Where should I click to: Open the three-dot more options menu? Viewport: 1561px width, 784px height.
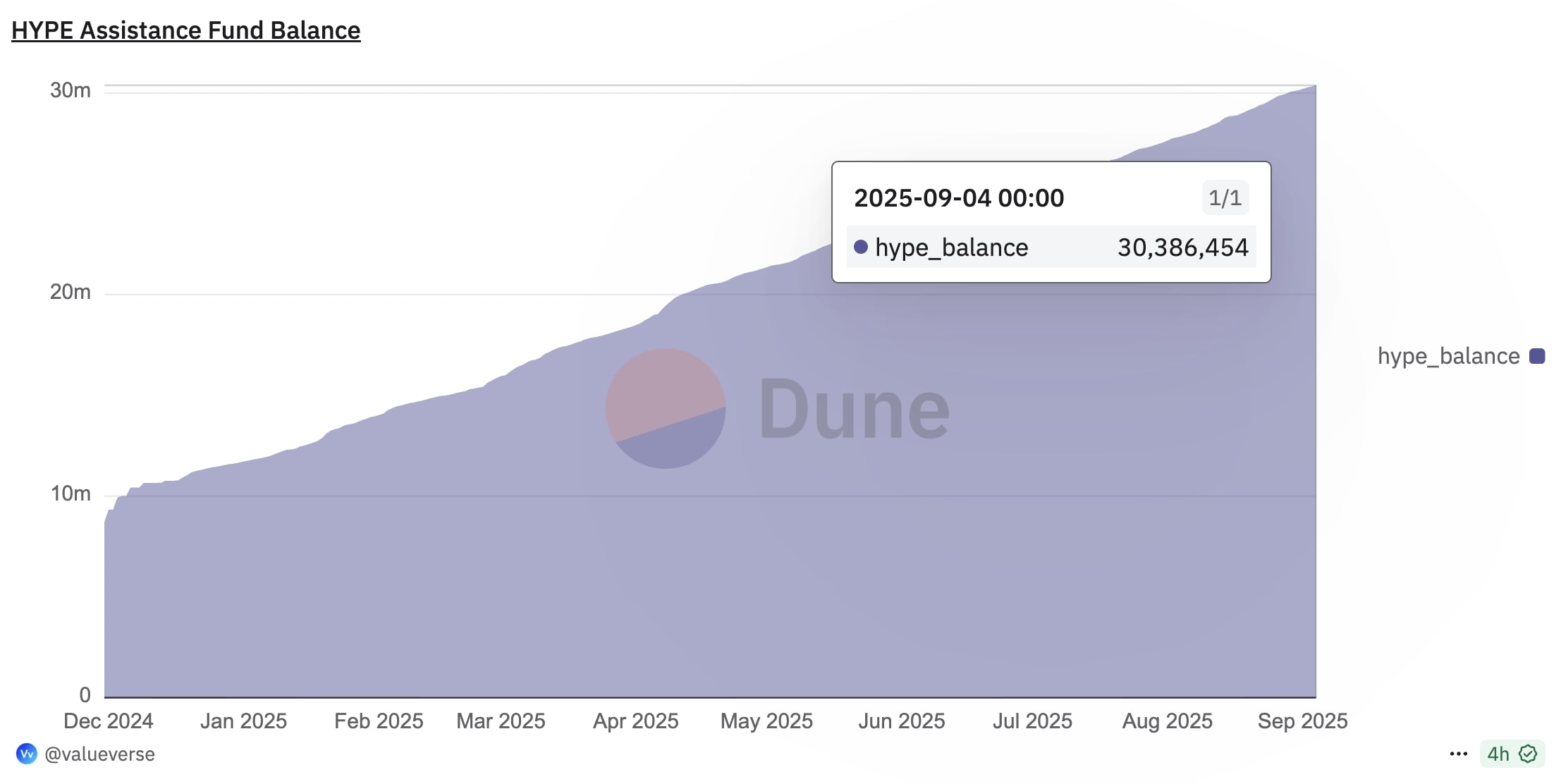point(1458,754)
